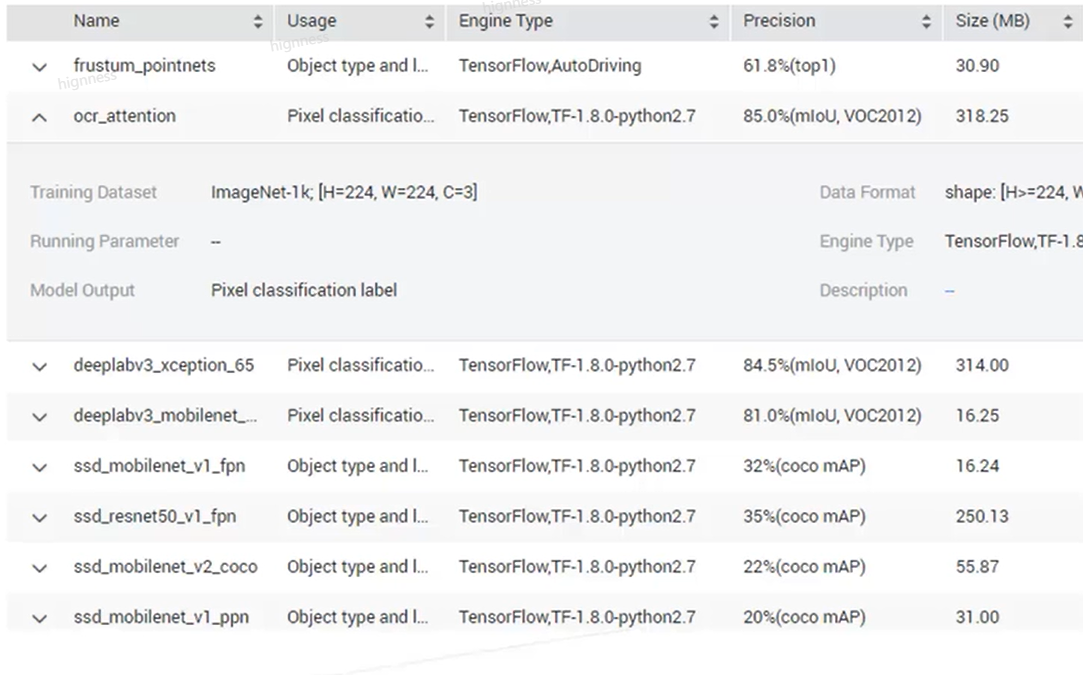Sort by Engine Type column arrows
This screenshot has height=675, width=1083.
tap(714, 22)
